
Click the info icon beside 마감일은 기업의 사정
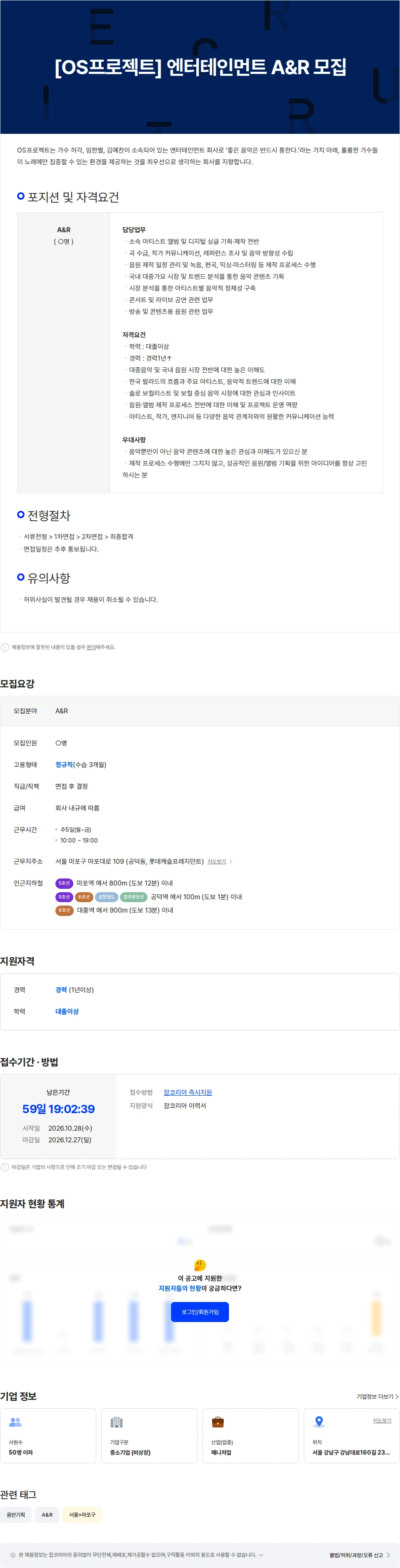[x=5, y=1167]
